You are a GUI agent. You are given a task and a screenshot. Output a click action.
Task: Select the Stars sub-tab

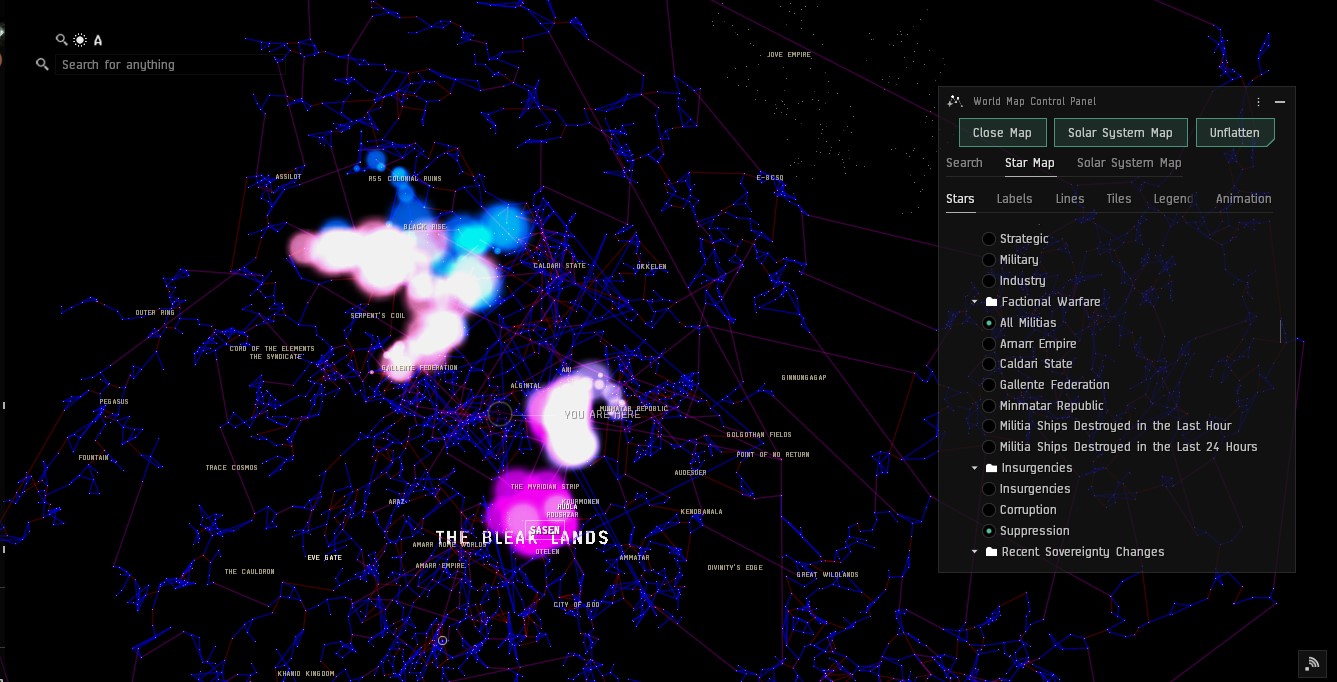(960, 199)
